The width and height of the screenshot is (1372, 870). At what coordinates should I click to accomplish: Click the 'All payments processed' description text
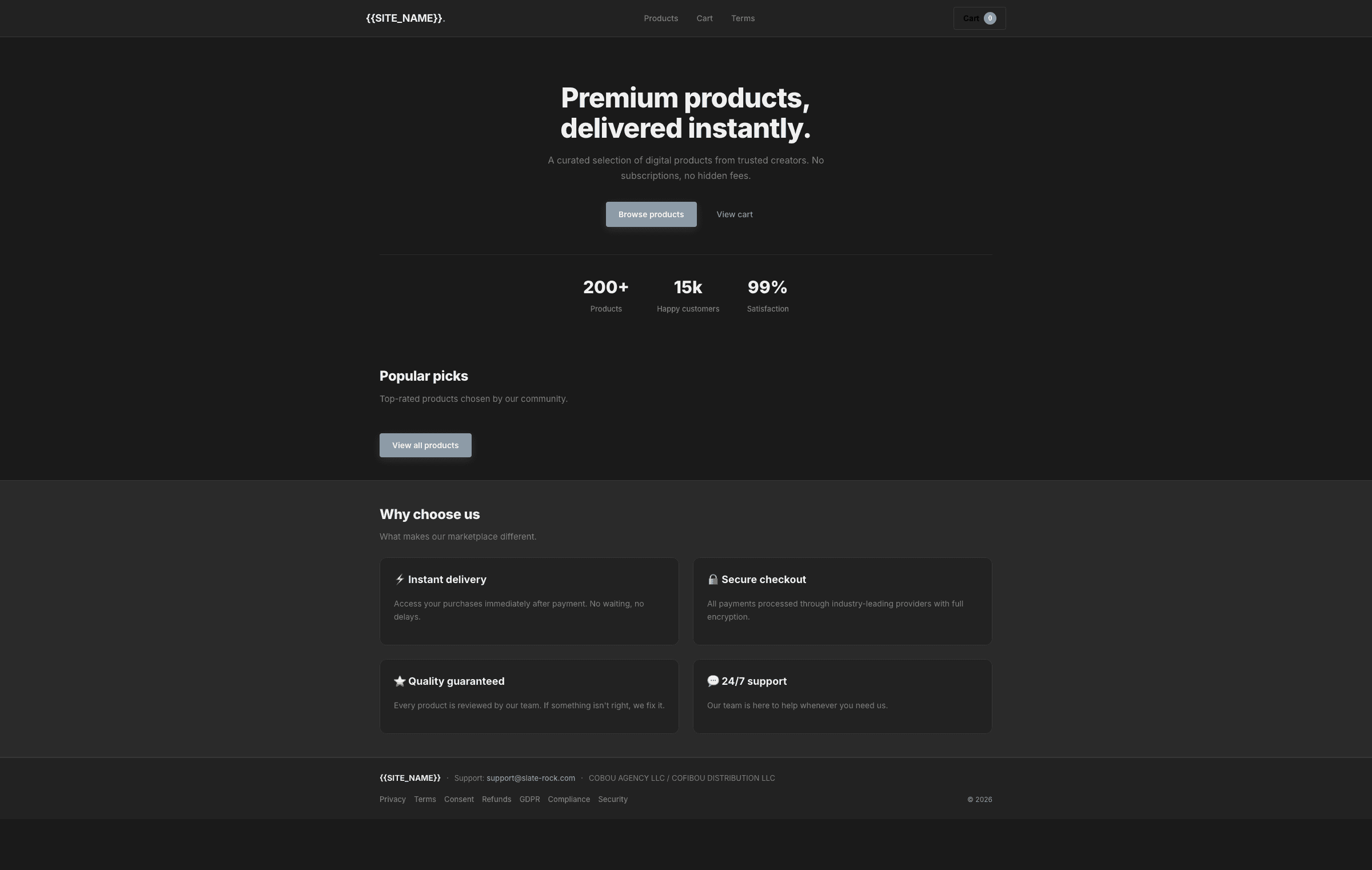(835, 610)
